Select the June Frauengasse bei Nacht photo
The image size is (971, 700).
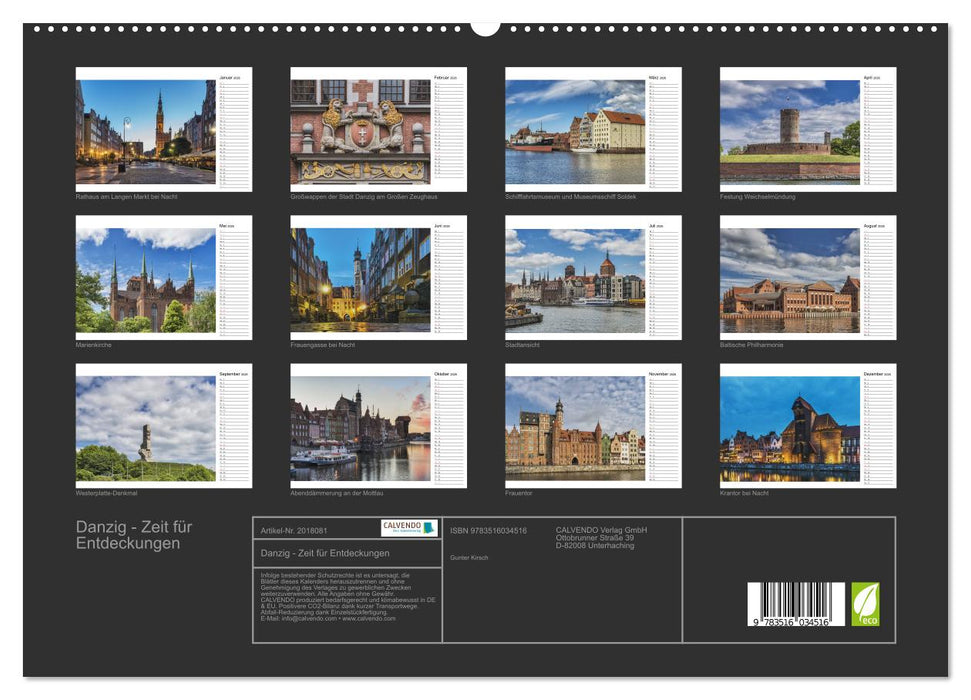pos(361,280)
